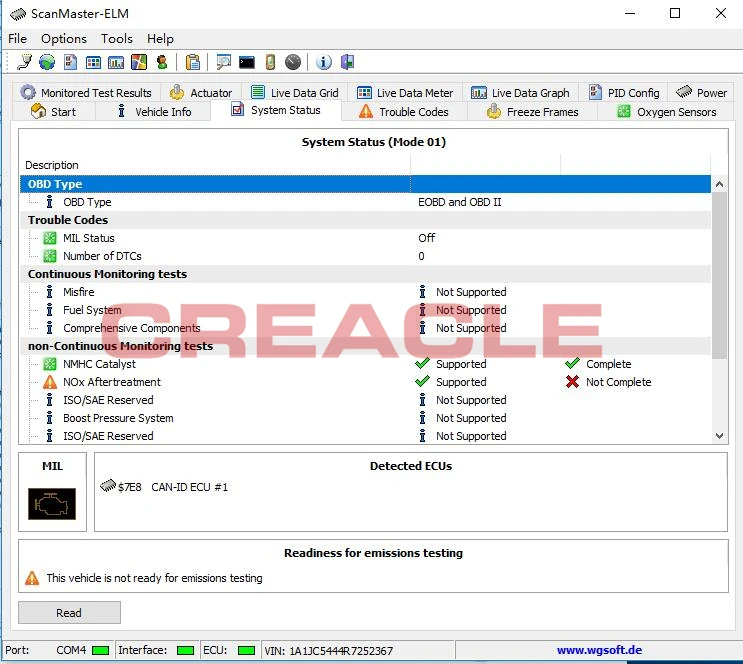Select the Continuous Monitoring tests group
The height and width of the screenshot is (664, 743).
pyautogui.click(x=365, y=274)
